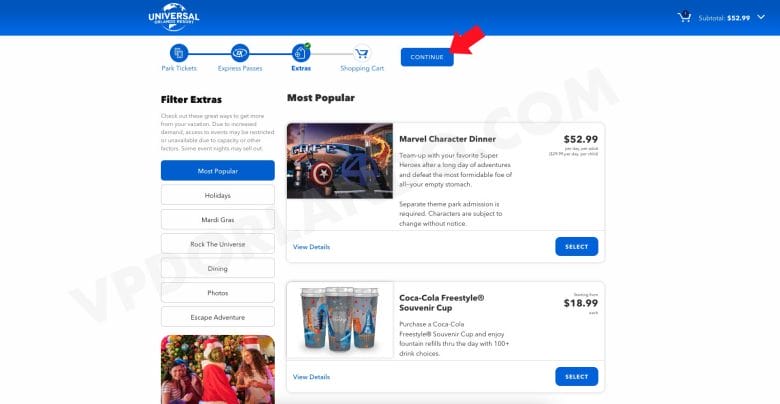The height and width of the screenshot is (404, 780).
Task: Select the Marvel Character Dinner extra
Action: coord(577,247)
